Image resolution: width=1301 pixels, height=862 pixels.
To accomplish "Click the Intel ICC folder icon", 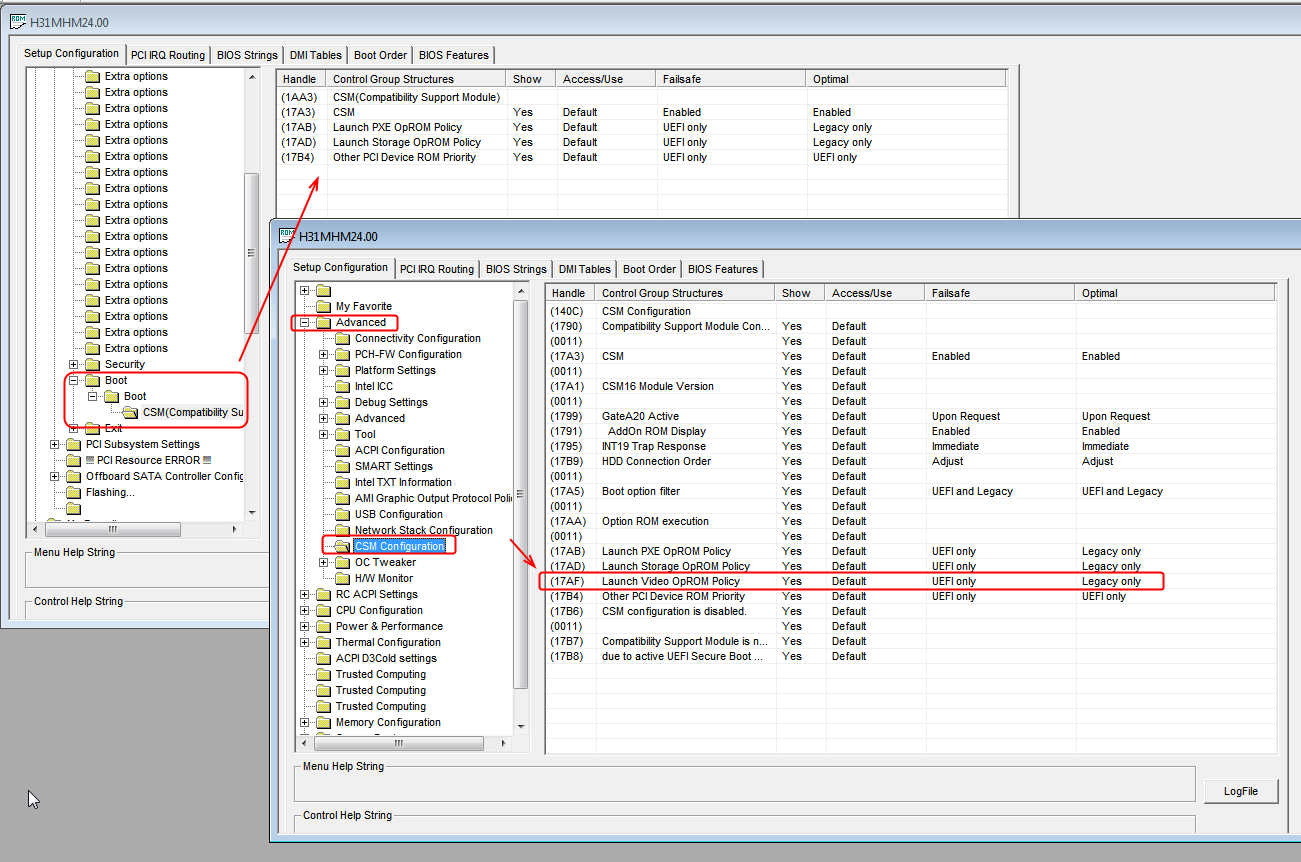I will [x=343, y=386].
